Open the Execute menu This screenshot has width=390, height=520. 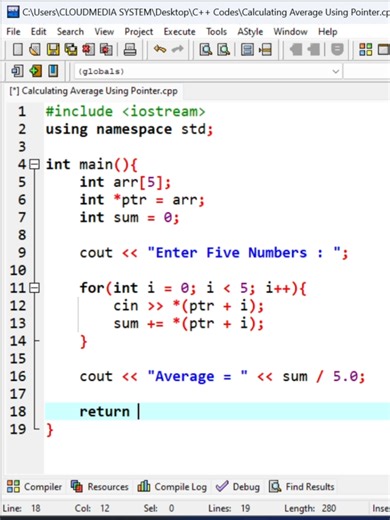(x=179, y=32)
